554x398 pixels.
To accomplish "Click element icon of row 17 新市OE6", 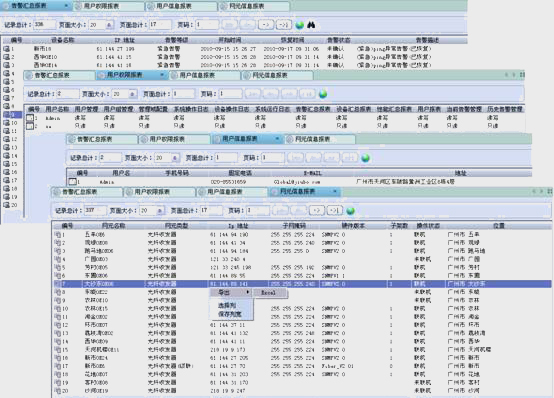I will (x=58, y=366).
